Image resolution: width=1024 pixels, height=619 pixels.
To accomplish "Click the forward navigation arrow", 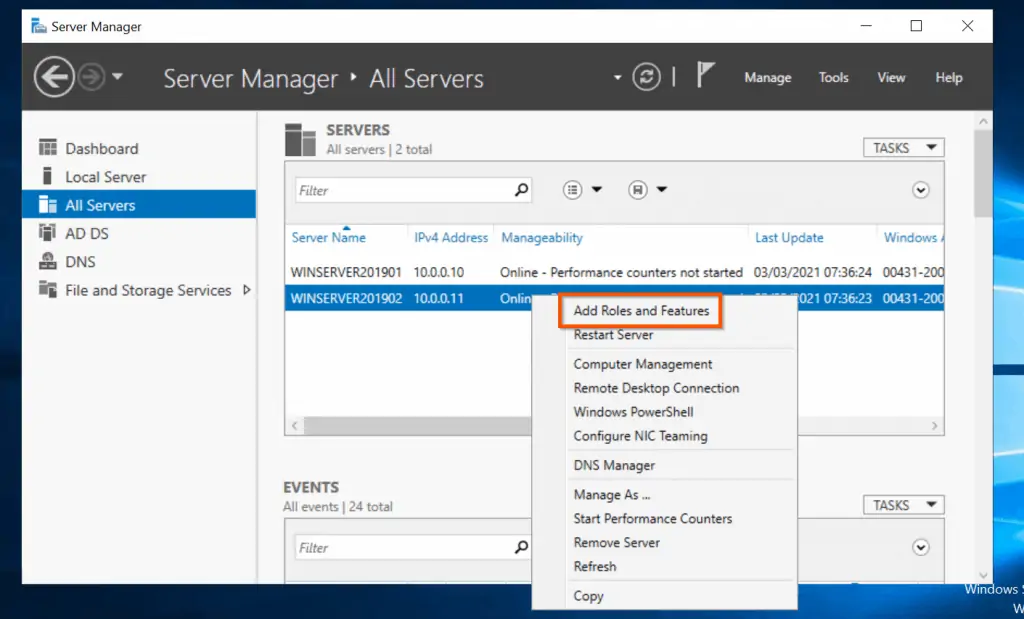I will pyautogui.click(x=91, y=77).
